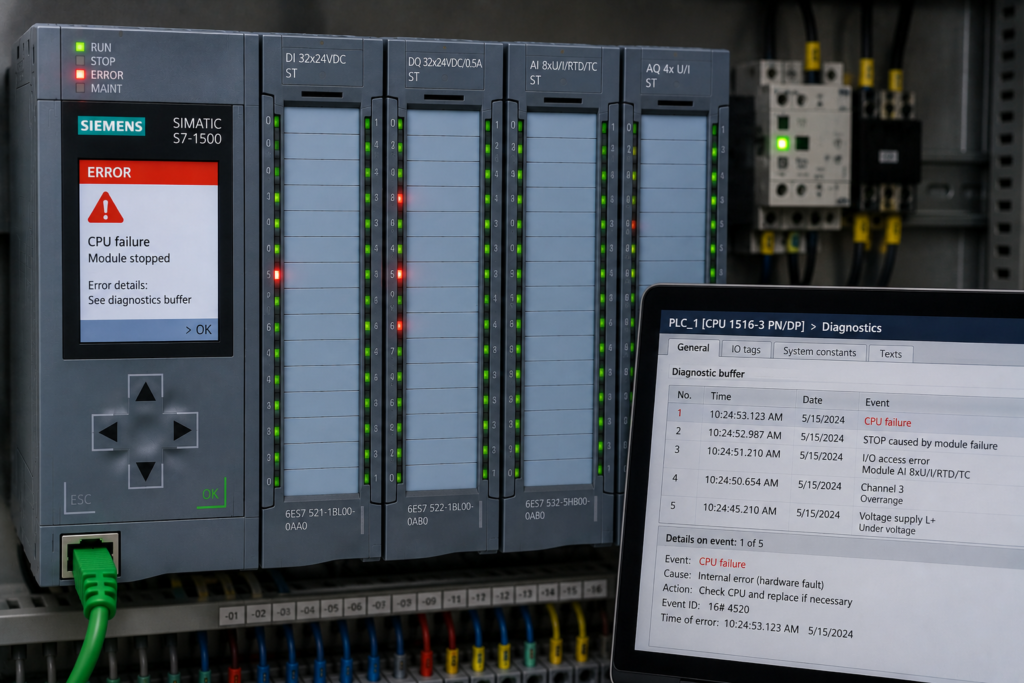
Task: Click the red ERROR banner on display
Action: [148, 172]
